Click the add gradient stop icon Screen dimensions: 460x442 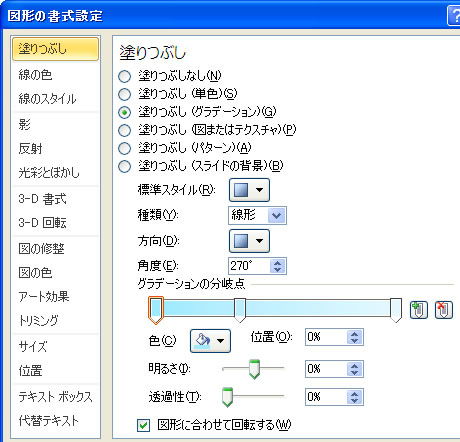tap(419, 310)
